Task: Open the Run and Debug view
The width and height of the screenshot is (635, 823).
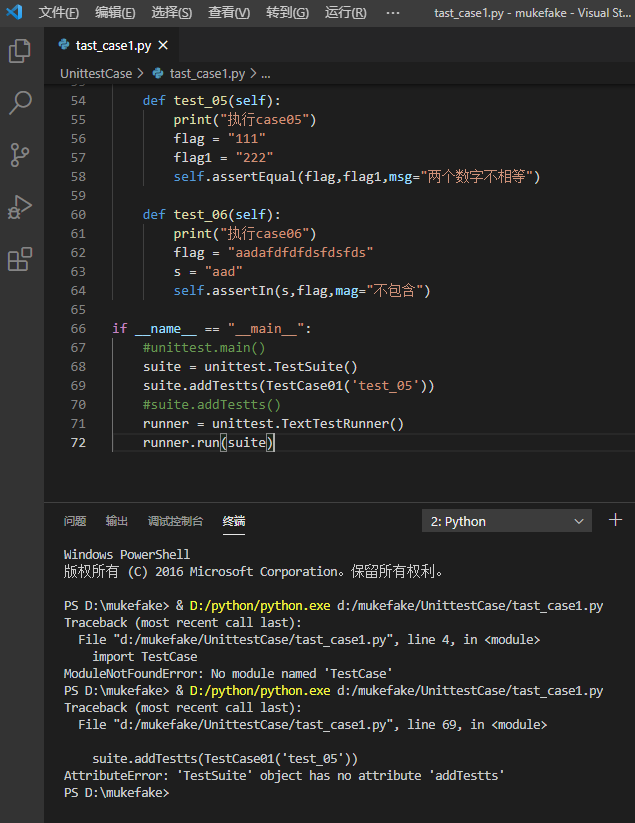Action: (x=20, y=207)
